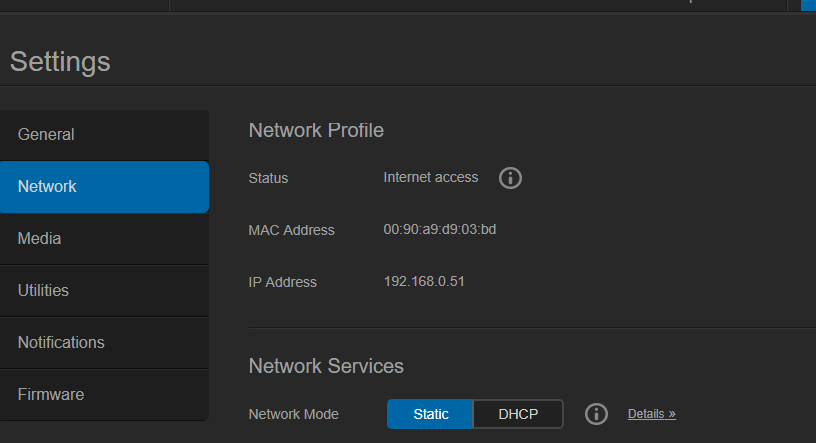Go to the Media settings tab

click(x=104, y=238)
